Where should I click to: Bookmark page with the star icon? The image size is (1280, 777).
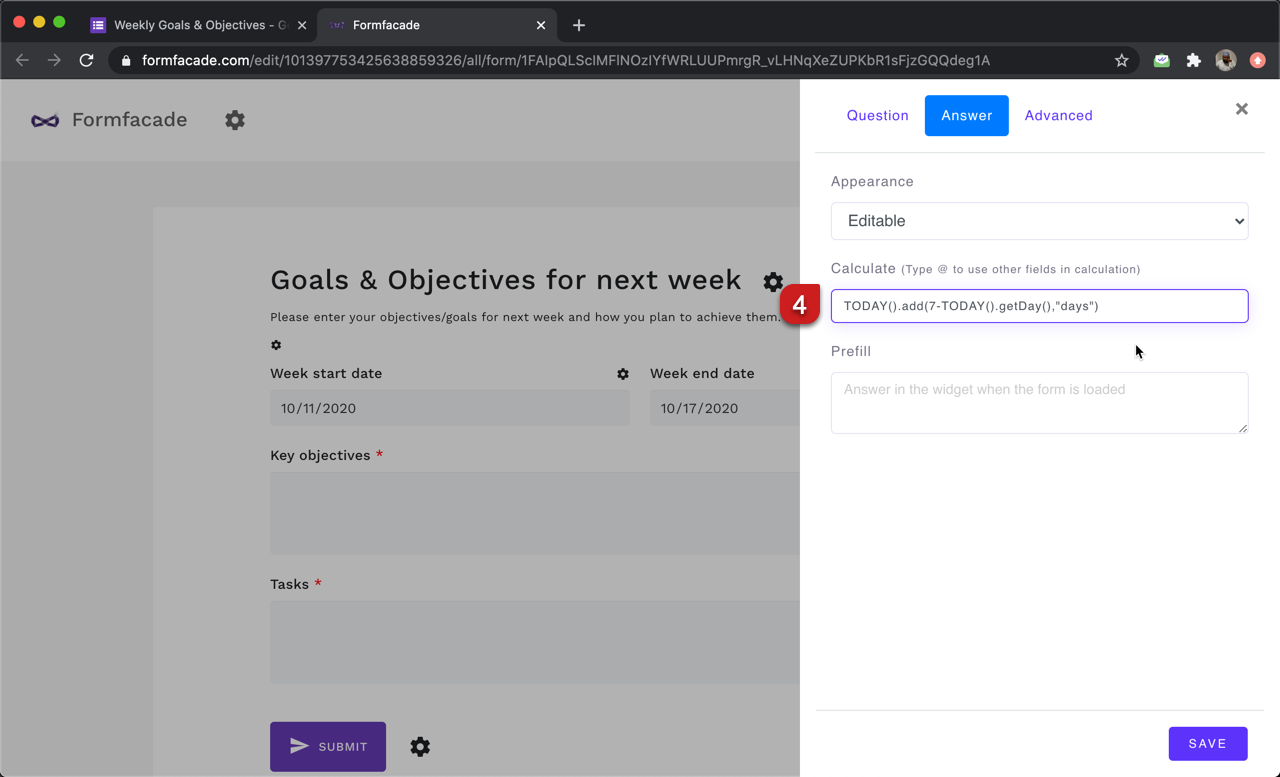[x=1122, y=60]
